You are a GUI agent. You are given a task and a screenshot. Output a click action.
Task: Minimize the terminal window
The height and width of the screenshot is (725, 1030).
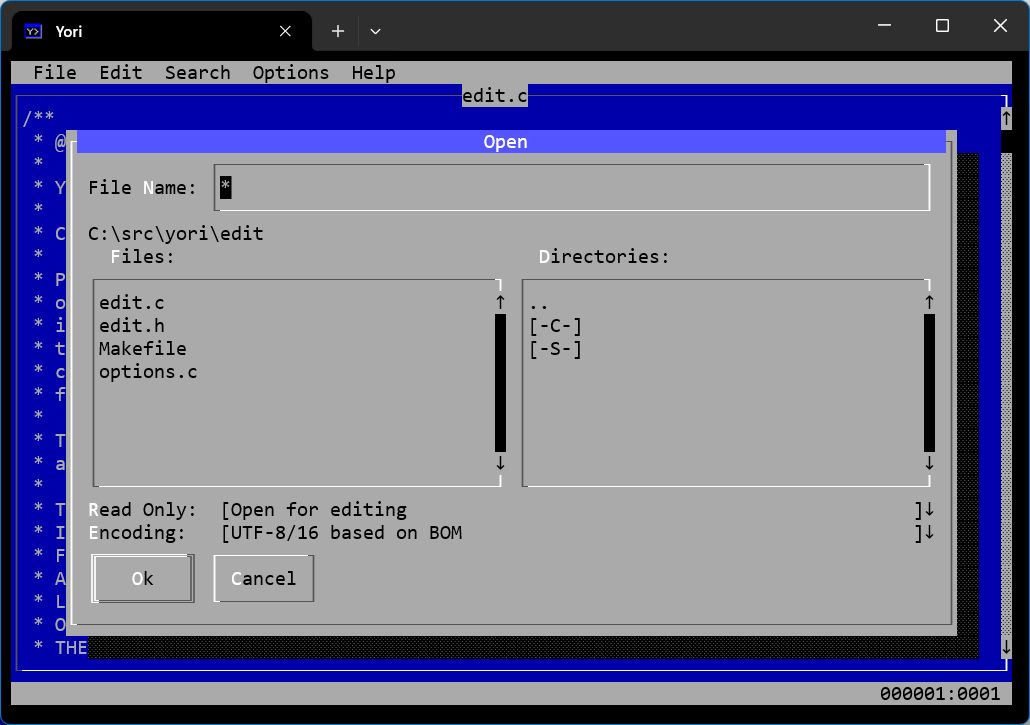point(885,26)
